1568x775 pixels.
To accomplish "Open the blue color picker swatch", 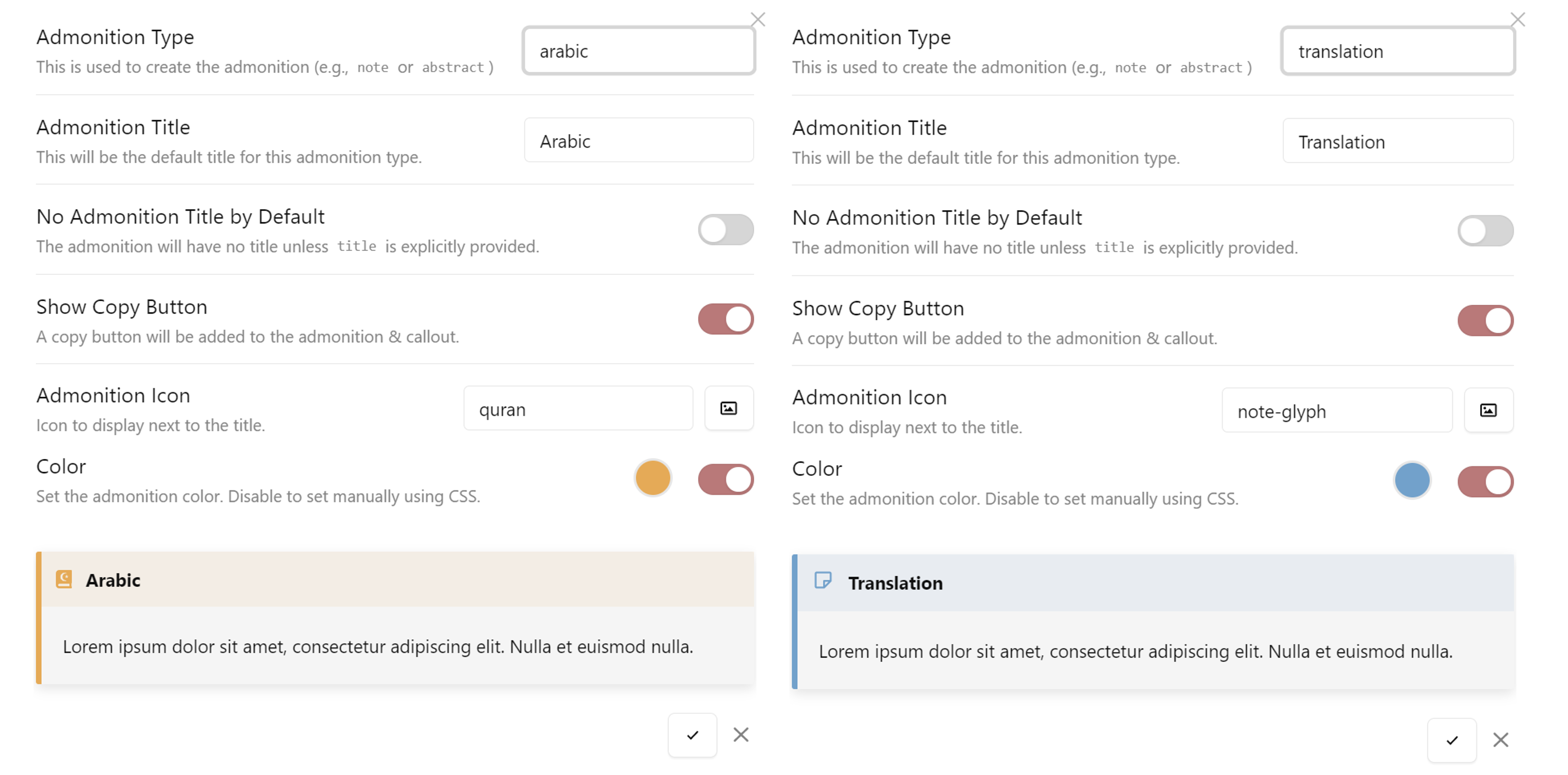I will point(1412,481).
